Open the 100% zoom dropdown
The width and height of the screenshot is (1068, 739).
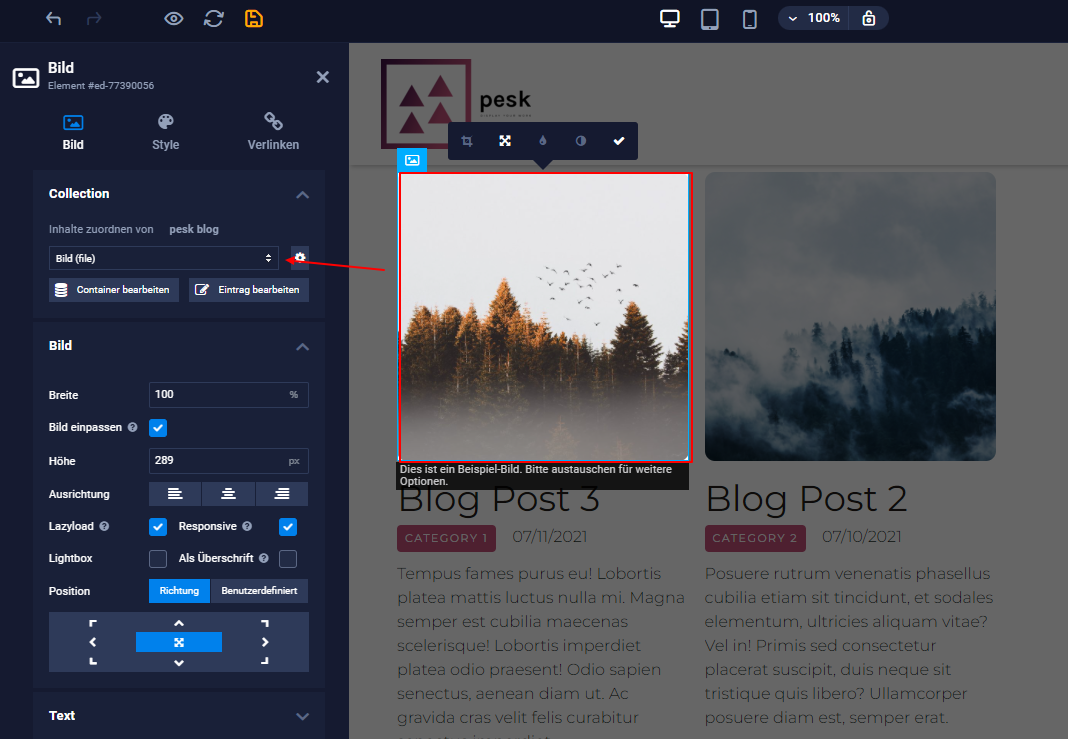pos(814,18)
